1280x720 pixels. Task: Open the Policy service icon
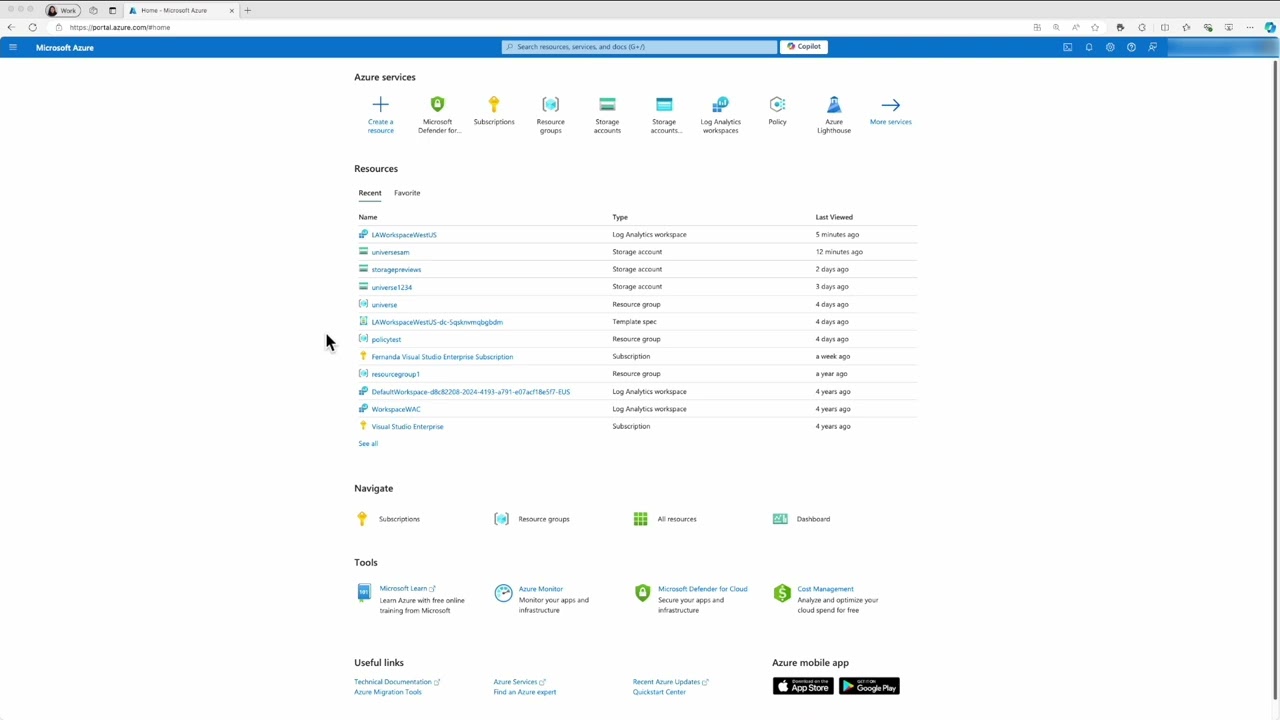pos(777,104)
